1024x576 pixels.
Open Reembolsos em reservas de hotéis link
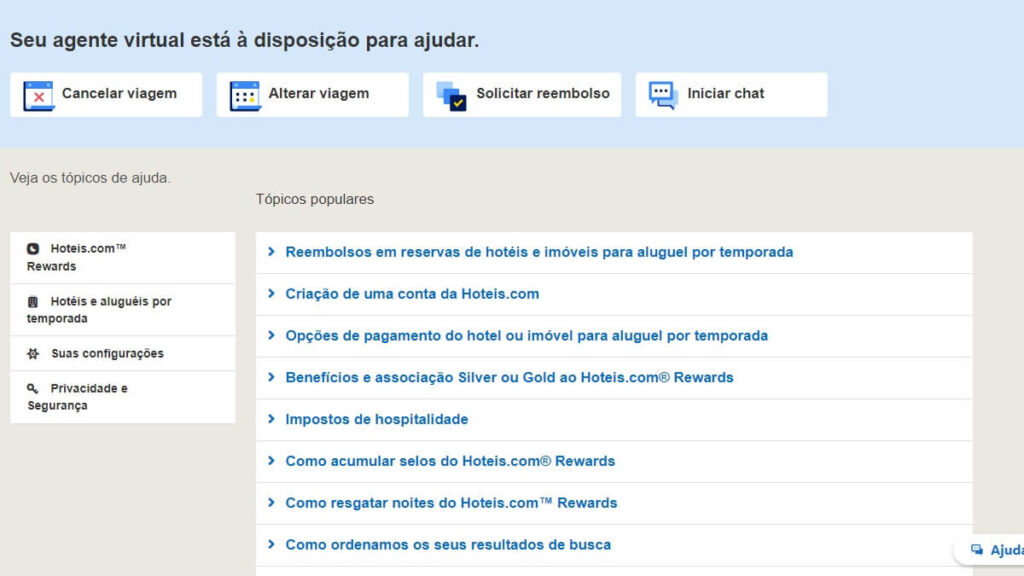click(539, 252)
